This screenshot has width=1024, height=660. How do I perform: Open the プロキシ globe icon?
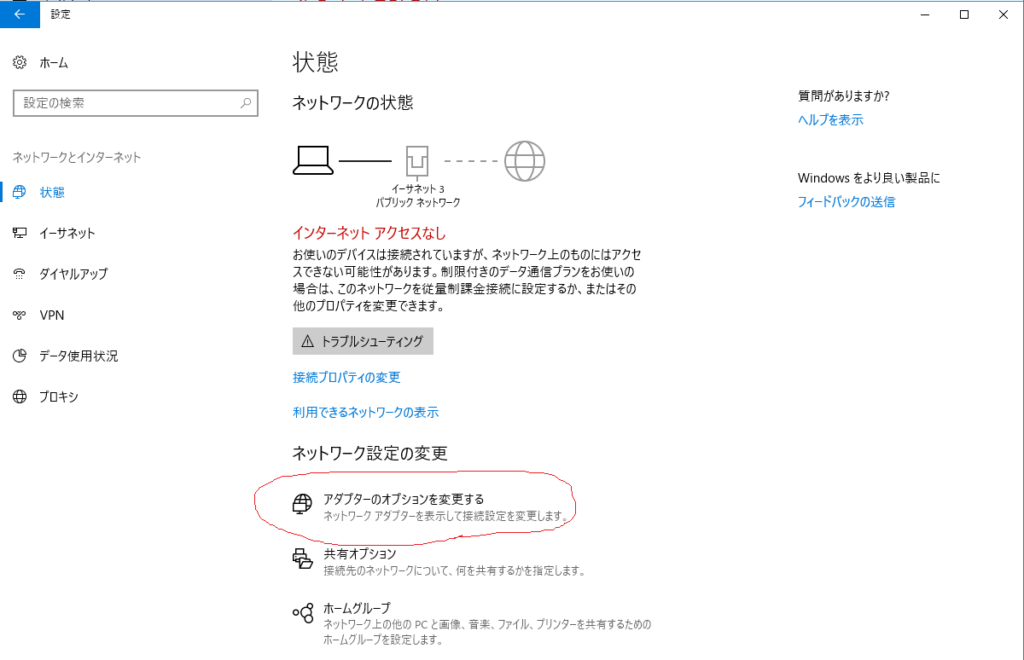click(x=20, y=397)
